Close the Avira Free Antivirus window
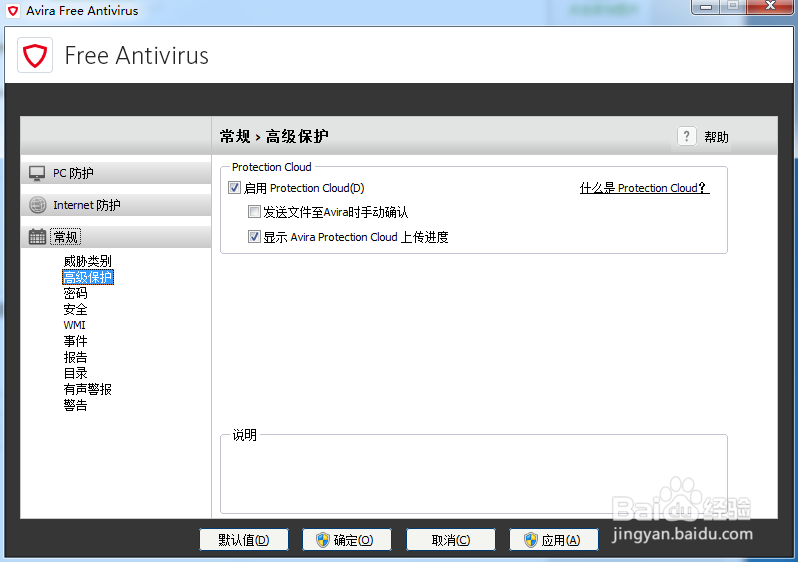This screenshot has width=798, height=562. [770, 7]
